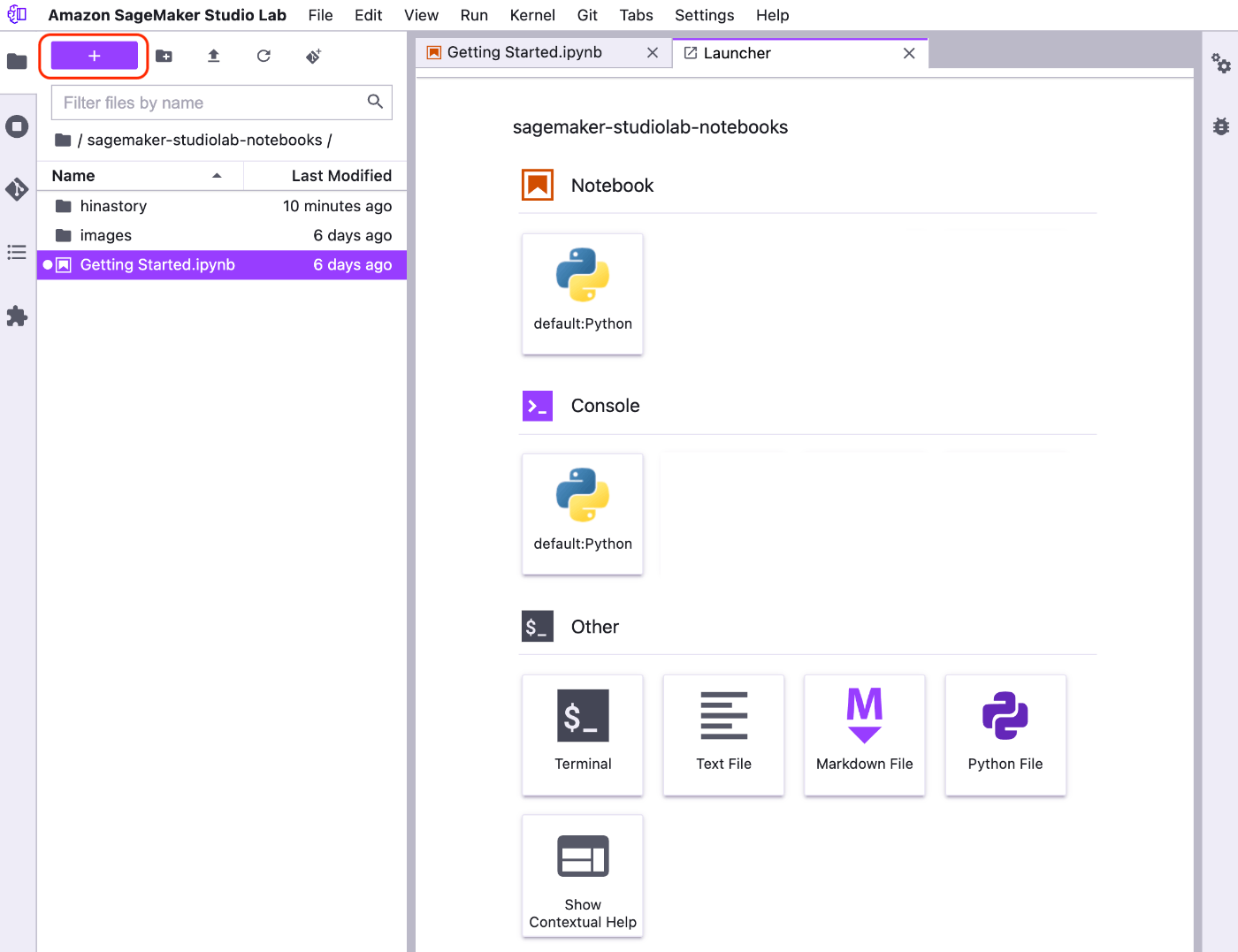This screenshot has width=1238, height=952.
Task: Click the search magnifier in filter box
Action: 375,102
